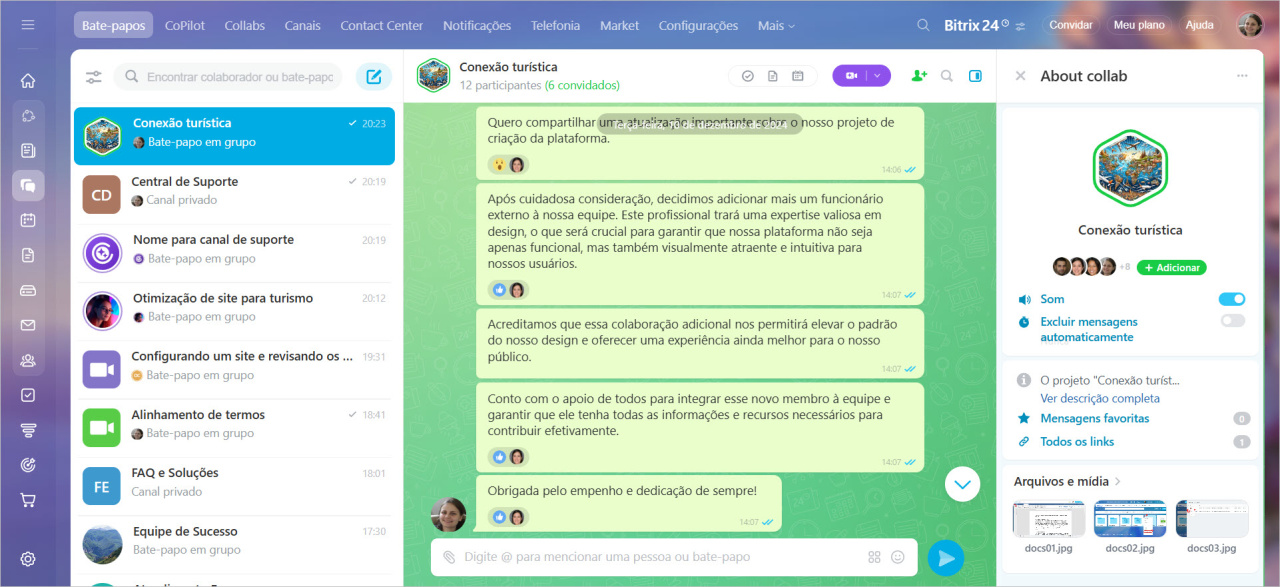Send the message with blue arrow button
Viewport: 1280px width, 587px height.
pyautogui.click(x=946, y=557)
